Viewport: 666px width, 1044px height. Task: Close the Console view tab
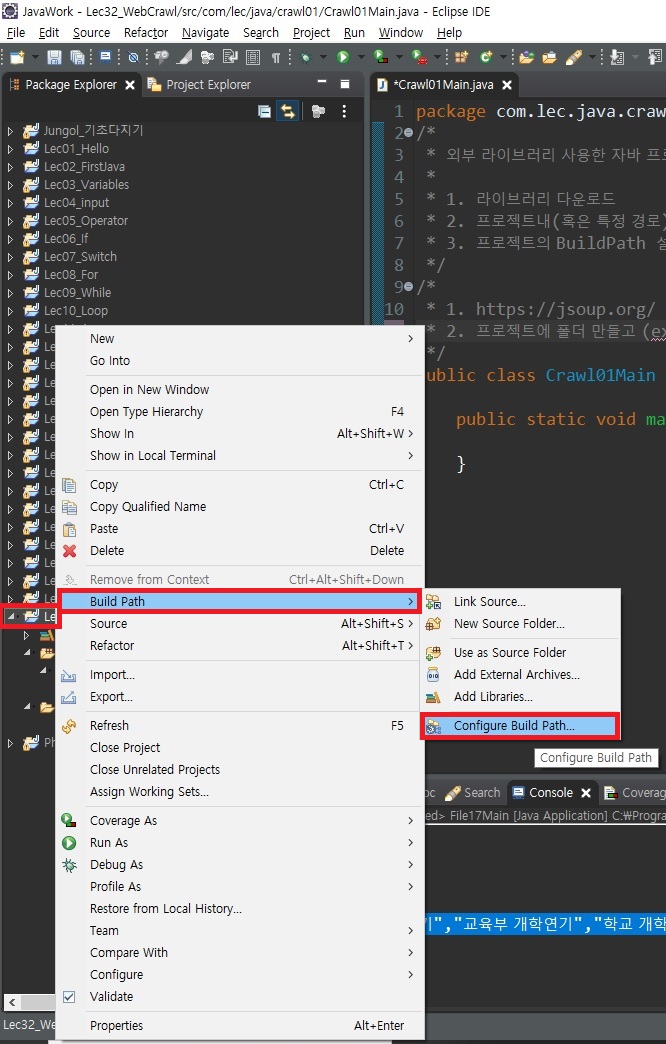pos(586,793)
